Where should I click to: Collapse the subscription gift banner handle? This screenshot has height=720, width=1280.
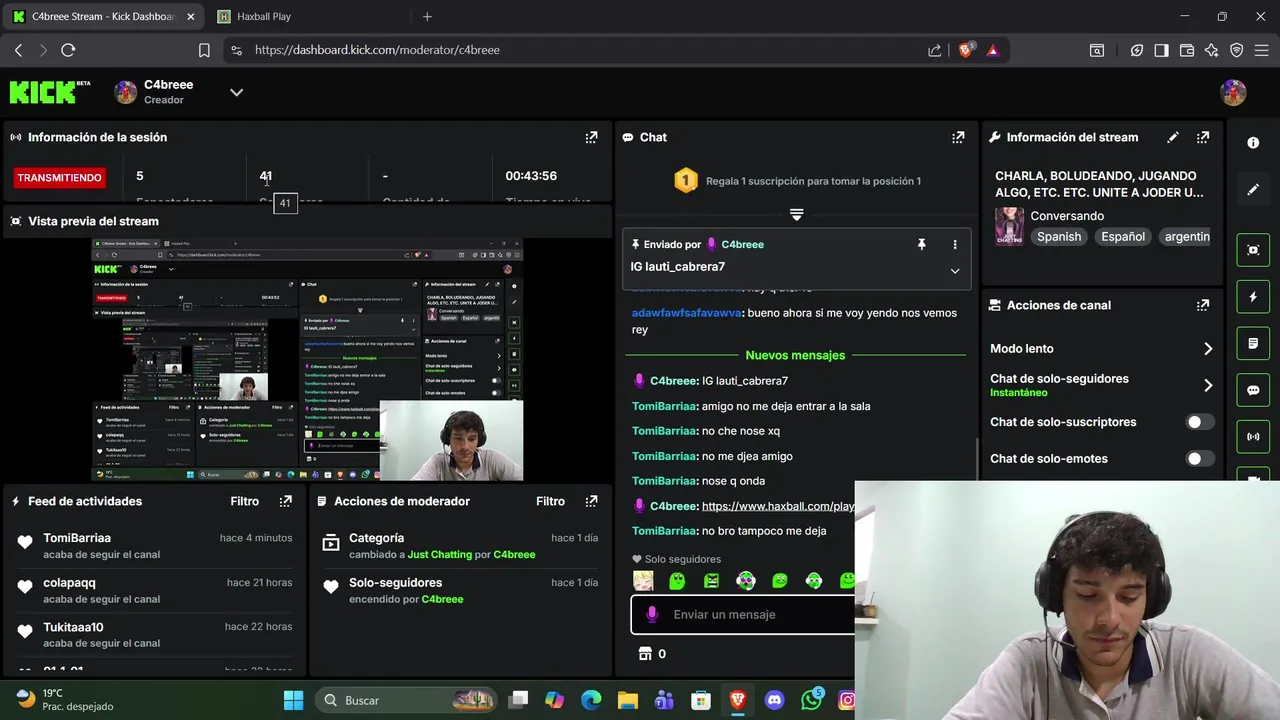[796, 214]
